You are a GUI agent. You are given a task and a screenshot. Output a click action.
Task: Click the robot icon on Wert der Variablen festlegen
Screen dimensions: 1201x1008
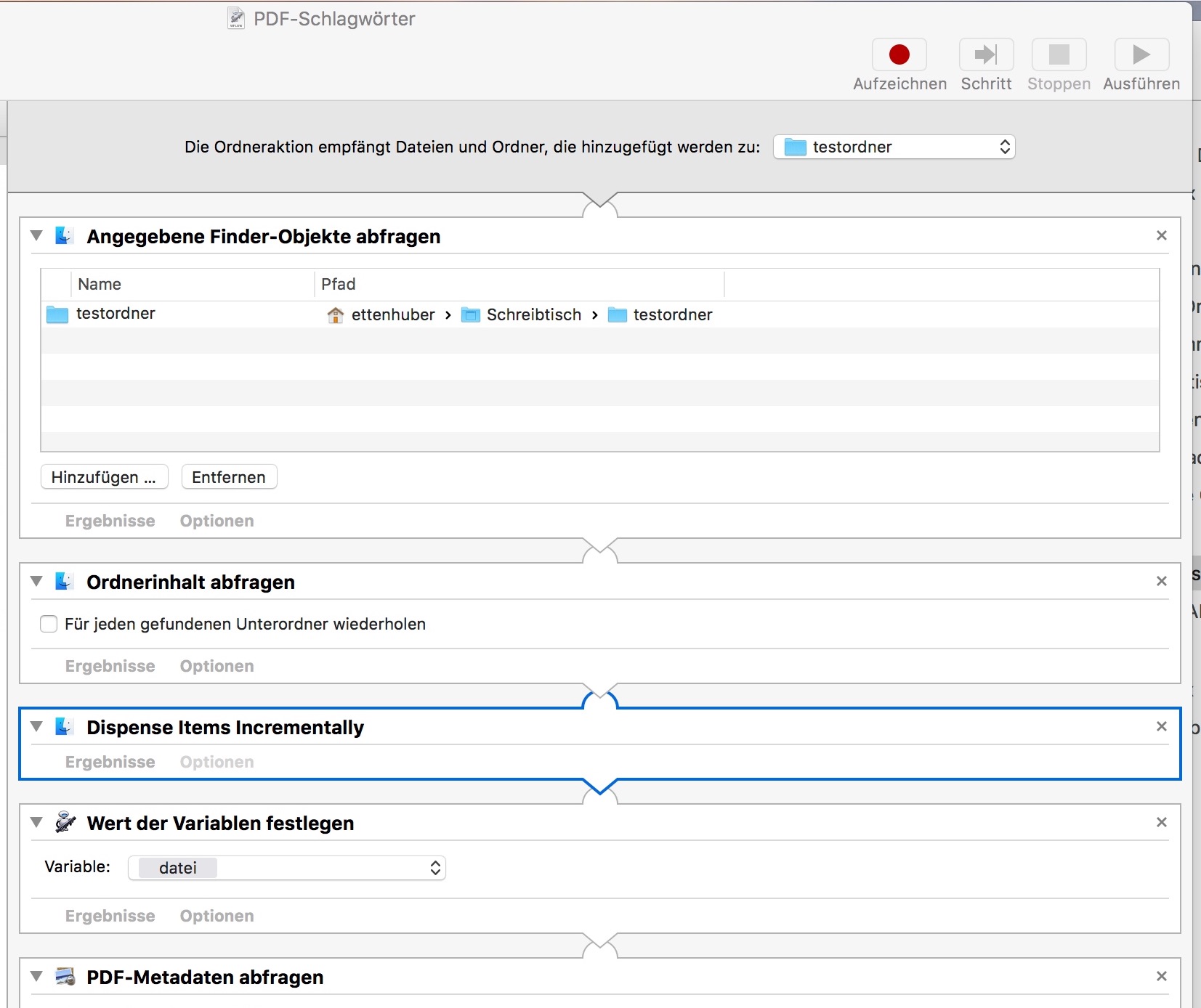(x=64, y=821)
